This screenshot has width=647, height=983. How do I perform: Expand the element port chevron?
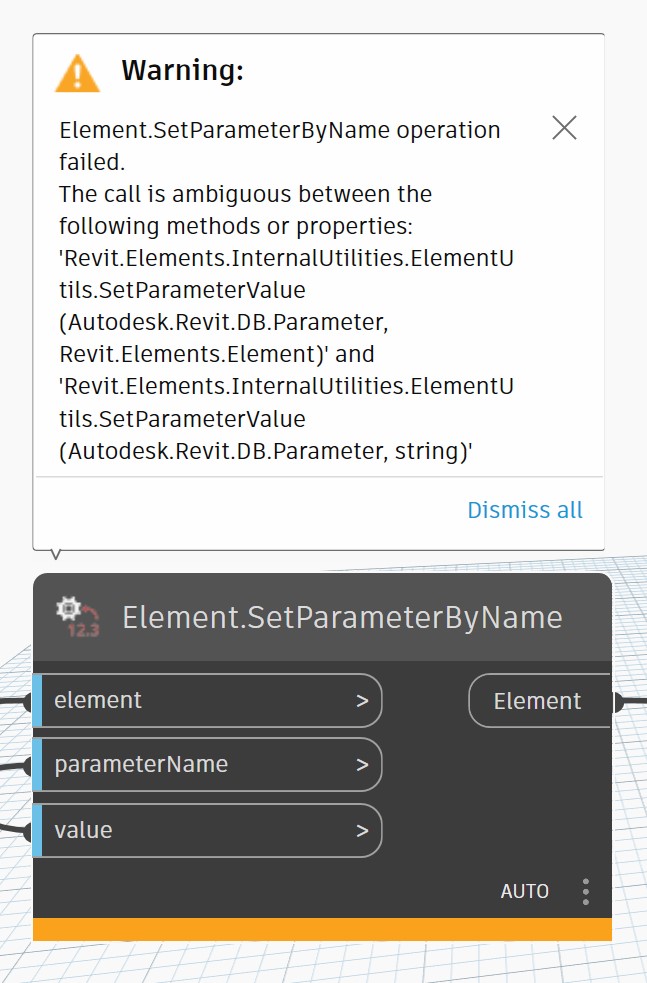click(362, 701)
